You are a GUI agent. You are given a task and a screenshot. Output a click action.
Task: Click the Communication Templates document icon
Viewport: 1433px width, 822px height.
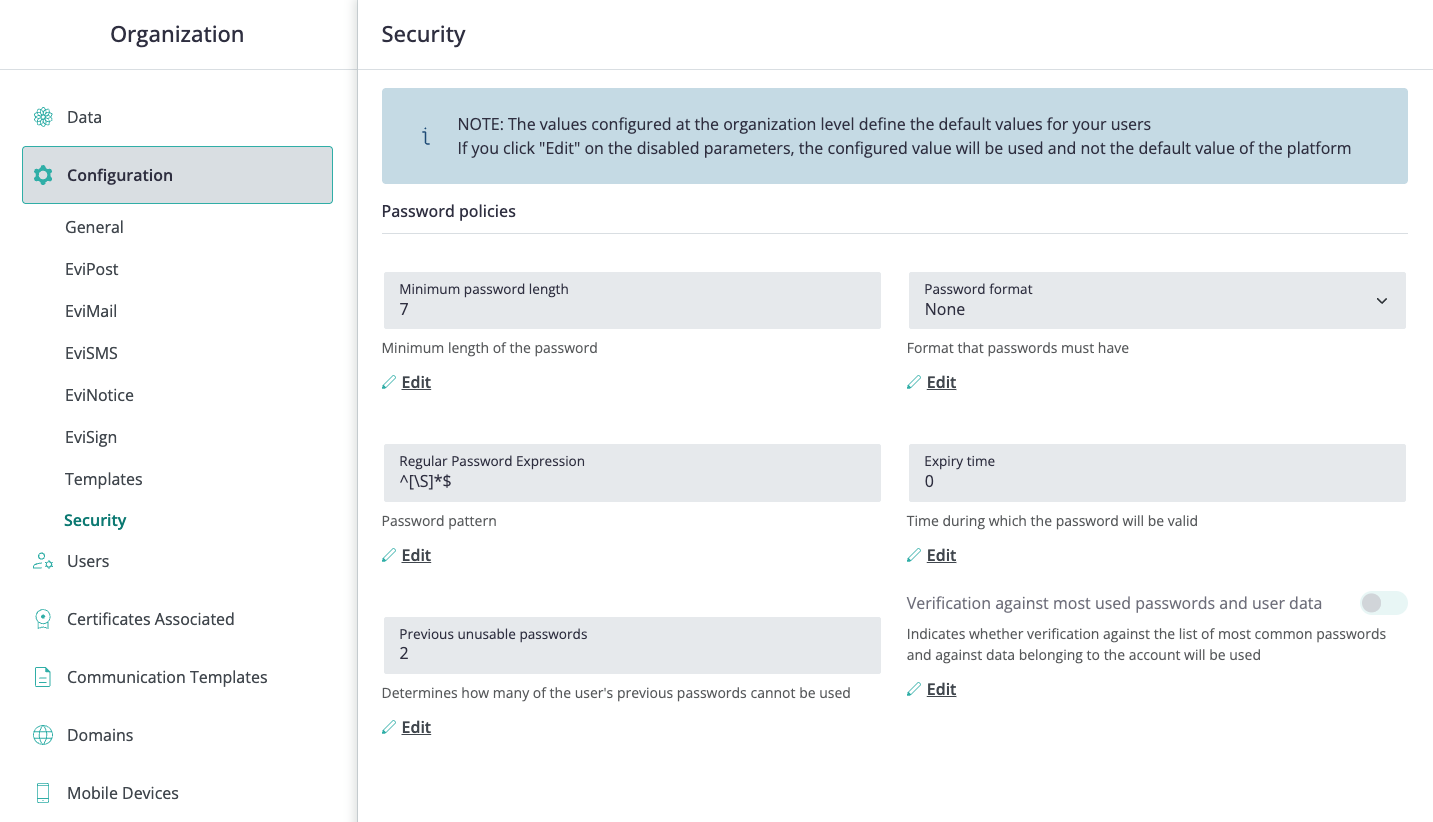tap(42, 677)
